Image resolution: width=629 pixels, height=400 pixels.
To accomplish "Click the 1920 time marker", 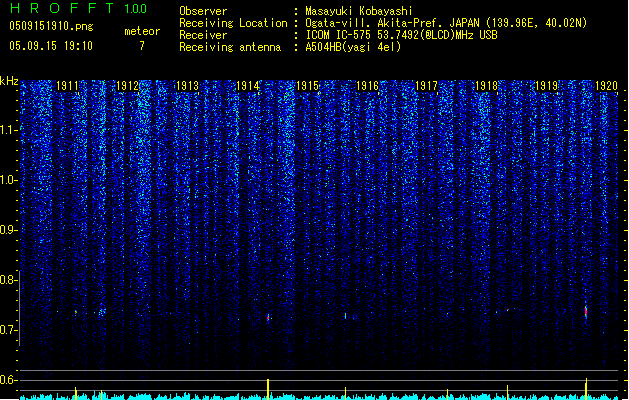I will pos(606,86).
